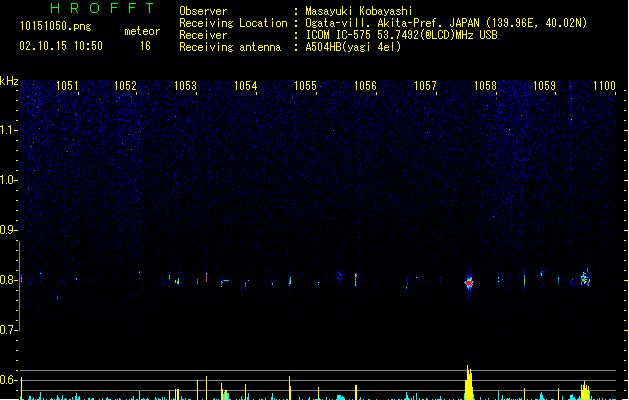Click the 1056 time marker

tap(365, 86)
